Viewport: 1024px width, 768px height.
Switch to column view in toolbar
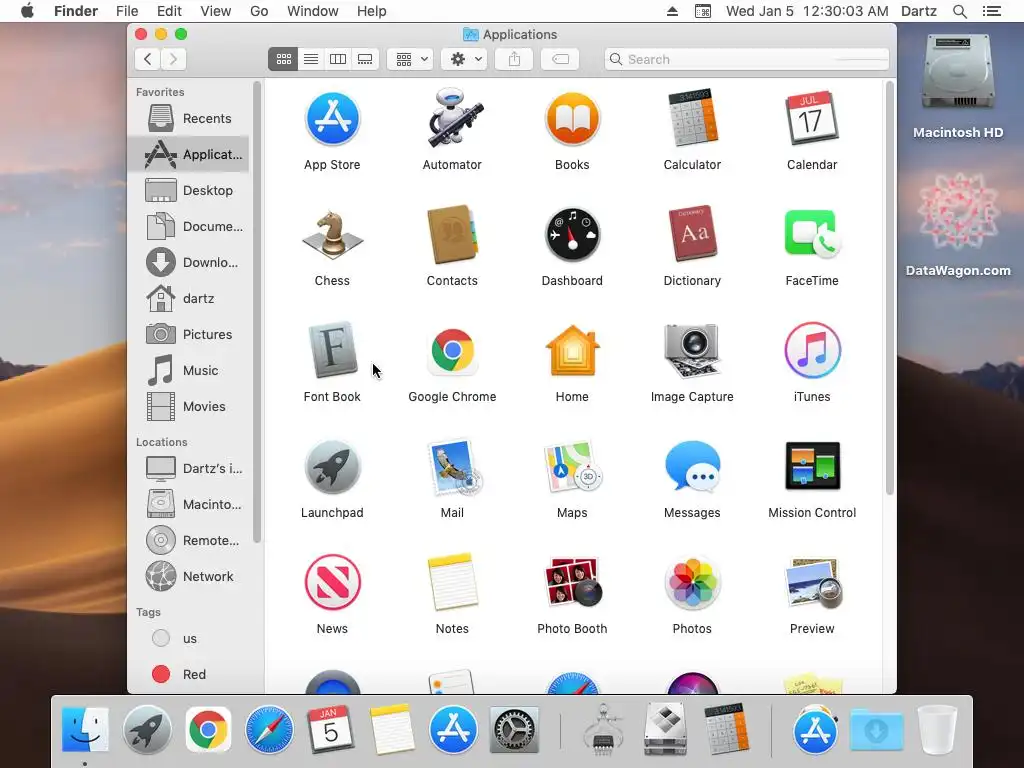(338, 59)
